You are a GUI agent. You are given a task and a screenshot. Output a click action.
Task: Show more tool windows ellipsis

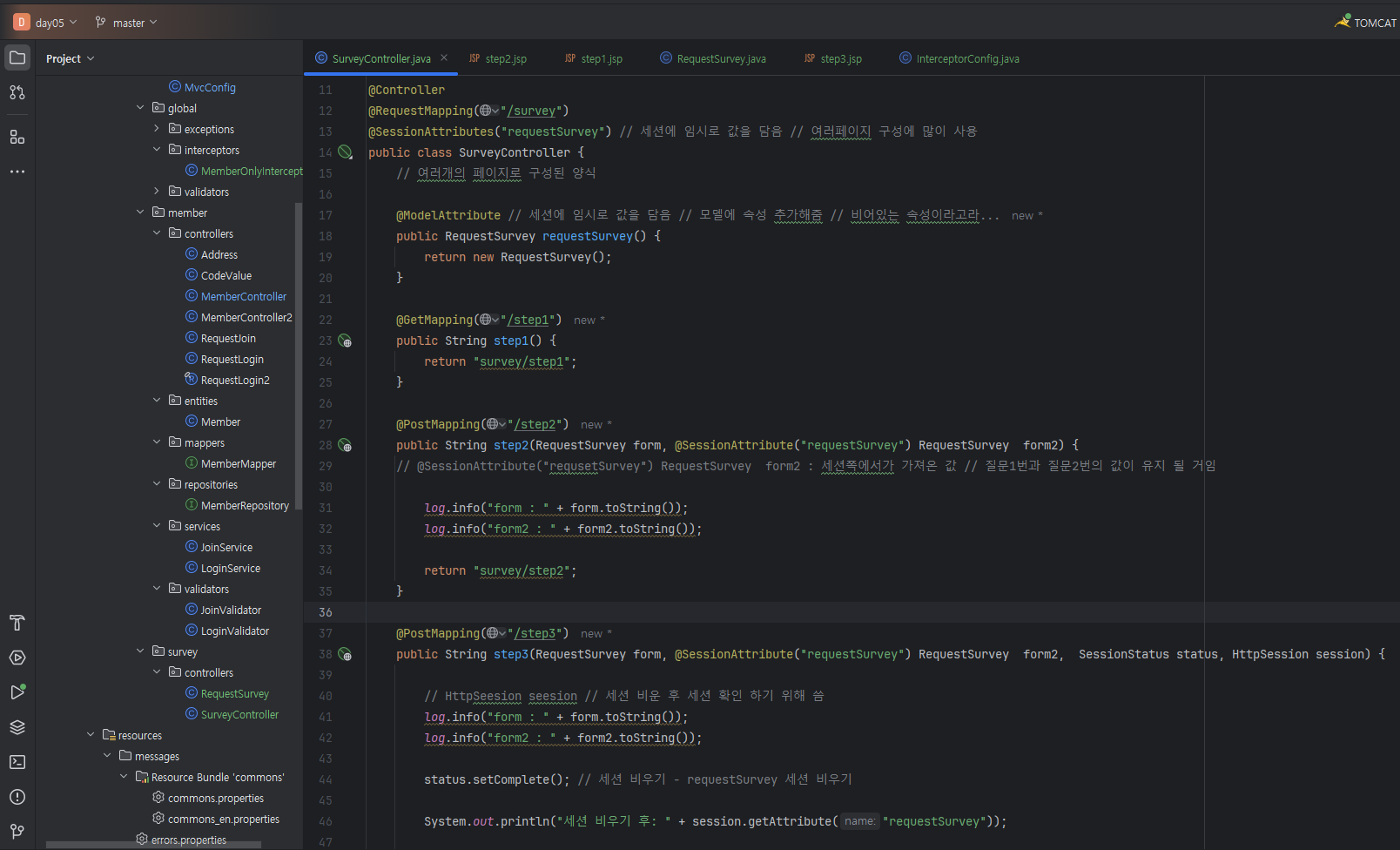pos(17,172)
